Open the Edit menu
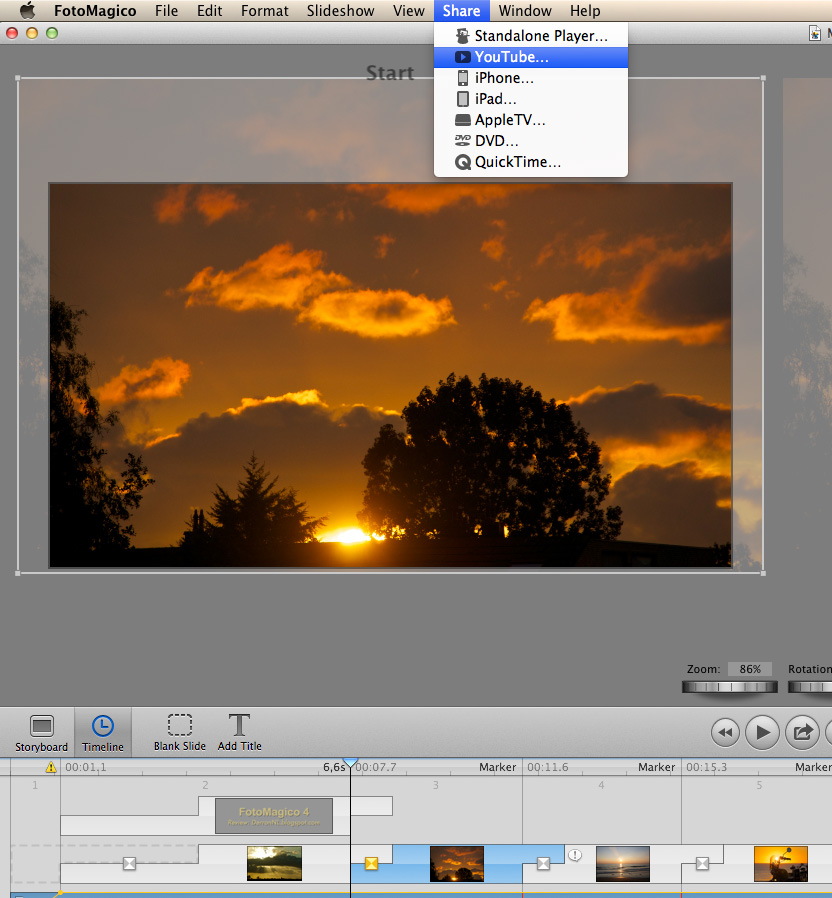The height and width of the screenshot is (898, 832). 210,10
